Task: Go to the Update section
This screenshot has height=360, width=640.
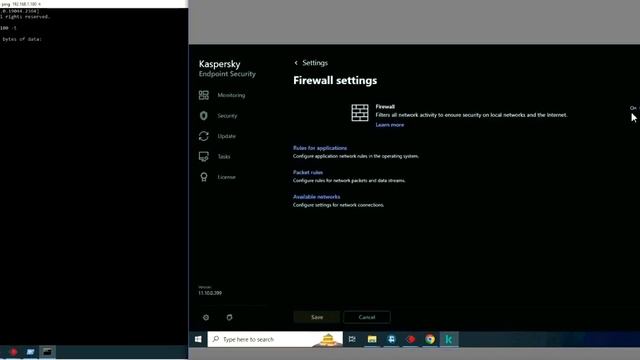Action: 217,136
